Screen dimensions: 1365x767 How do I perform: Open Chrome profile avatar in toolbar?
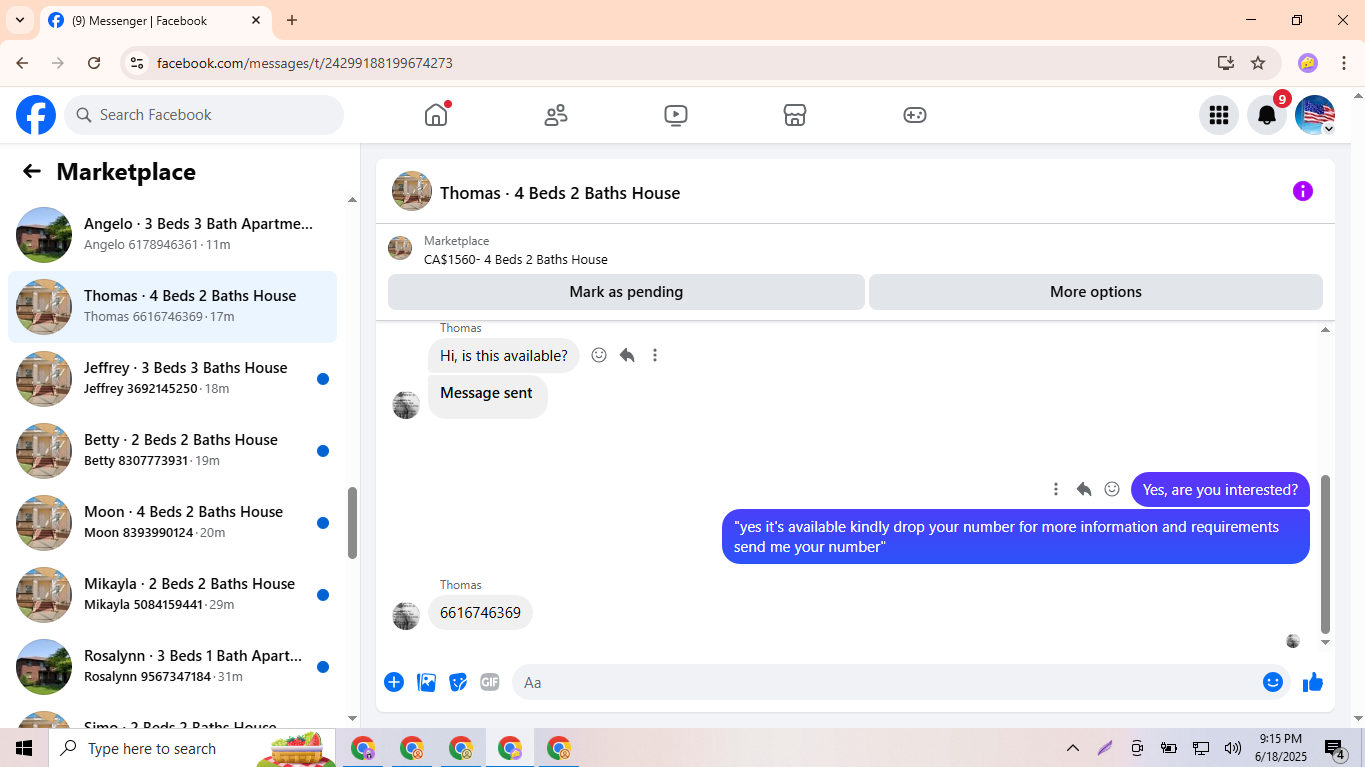coord(1308,63)
